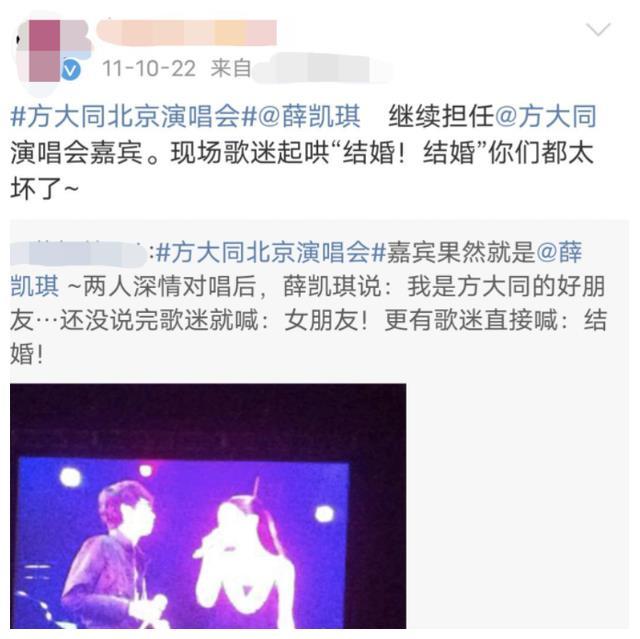Open the @方大同 mention link
Viewport: 640px width, 639px height.
tap(546, 116)
